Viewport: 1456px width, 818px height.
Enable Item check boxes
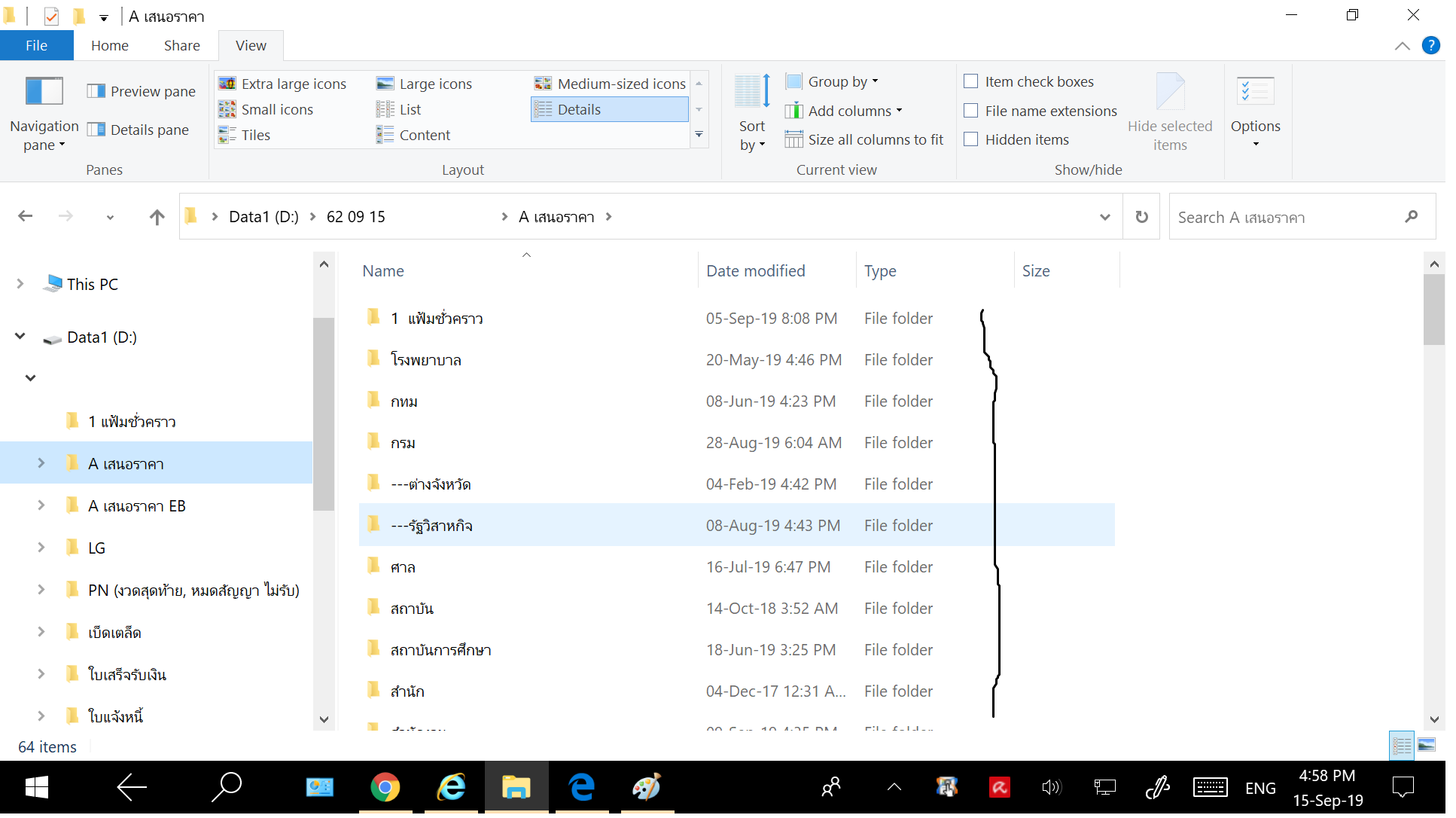pyautogui.click(x=971, y=81)
